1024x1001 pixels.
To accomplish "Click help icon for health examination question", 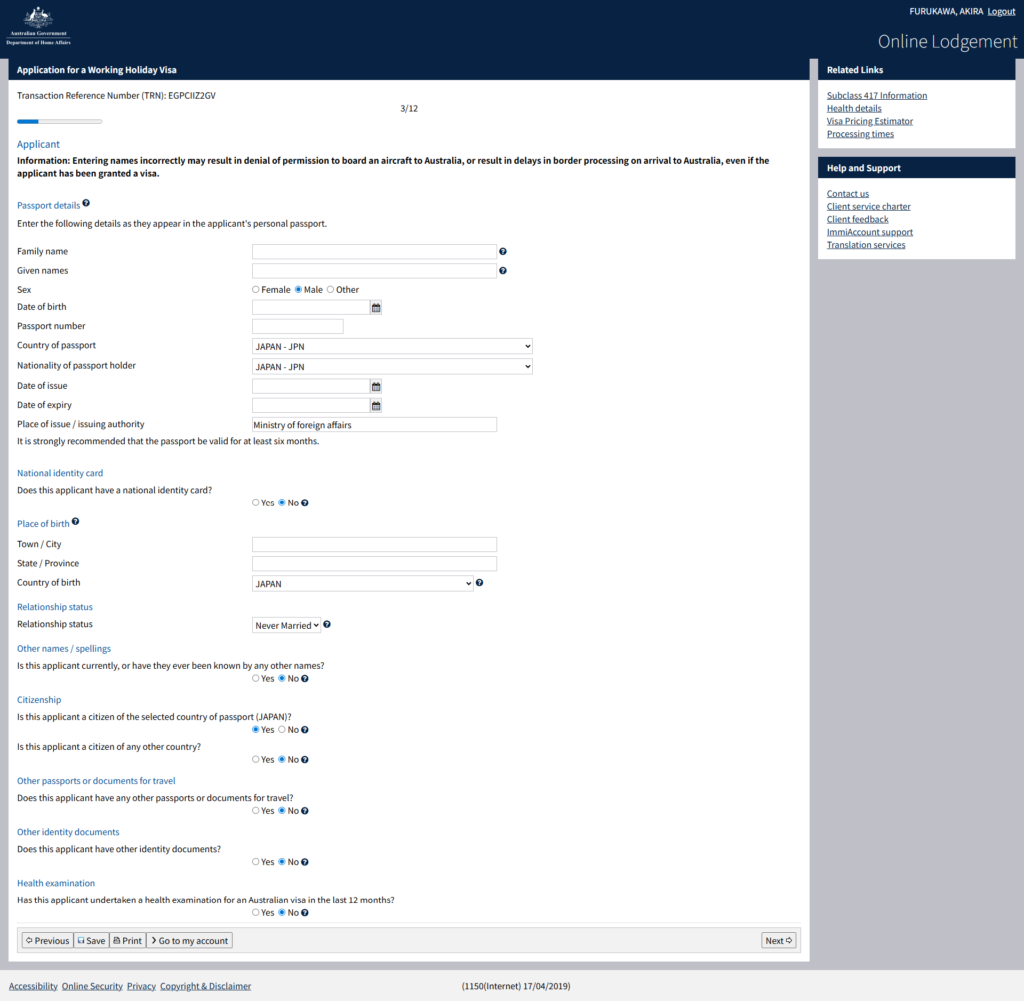I will coord(305,913).
